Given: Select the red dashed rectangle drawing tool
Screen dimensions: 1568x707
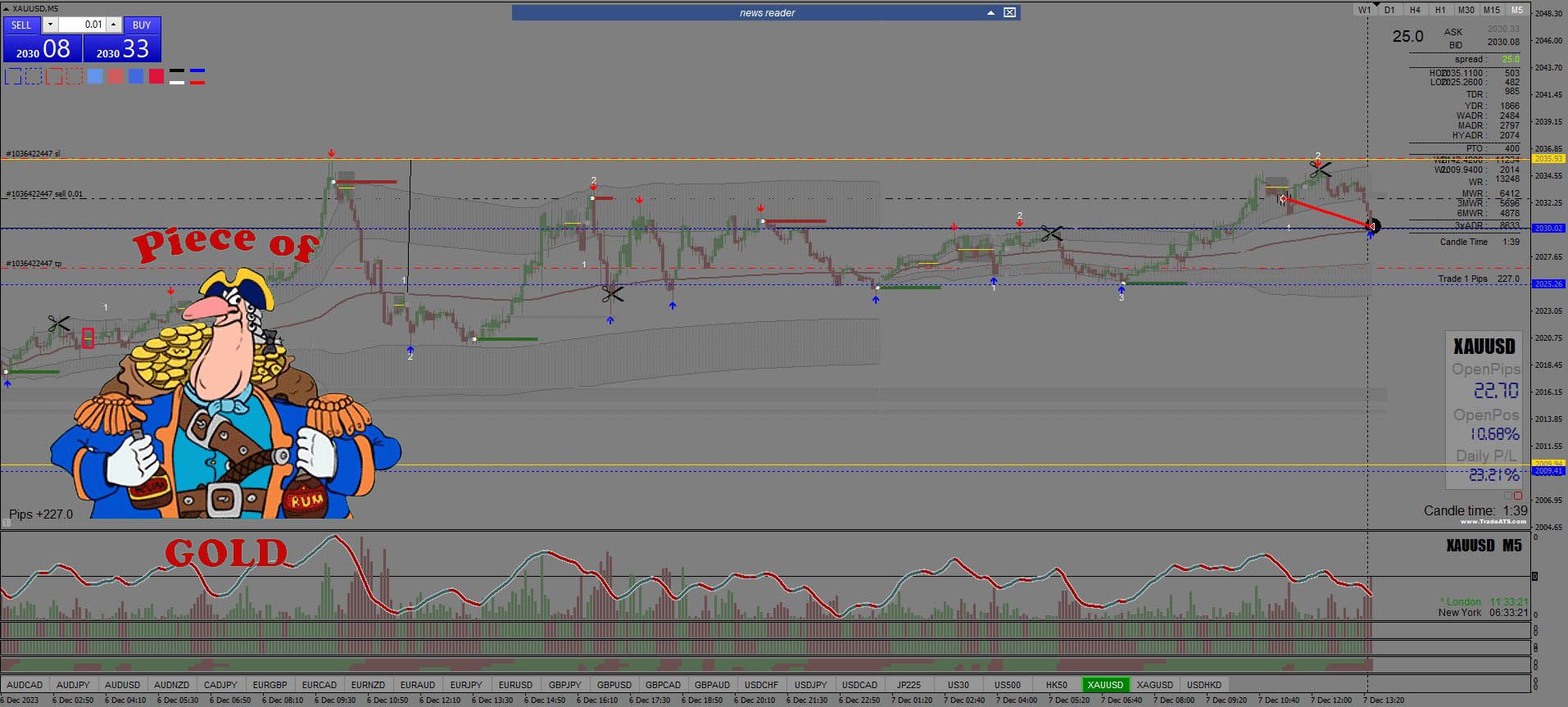Looking at the screenshot, I should (x=75, y=77).
